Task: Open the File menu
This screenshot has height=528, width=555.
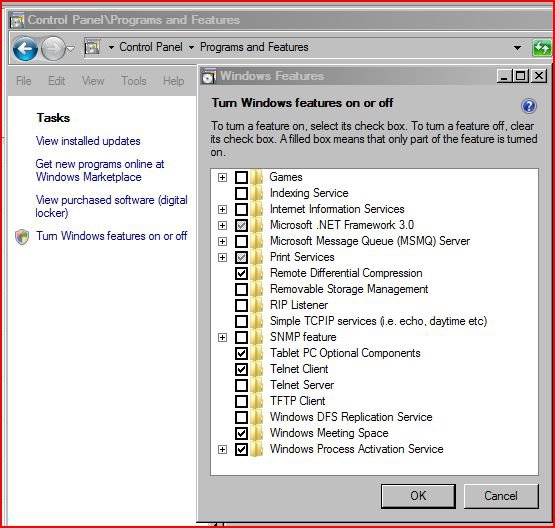Action: click(x=24, y=81)
